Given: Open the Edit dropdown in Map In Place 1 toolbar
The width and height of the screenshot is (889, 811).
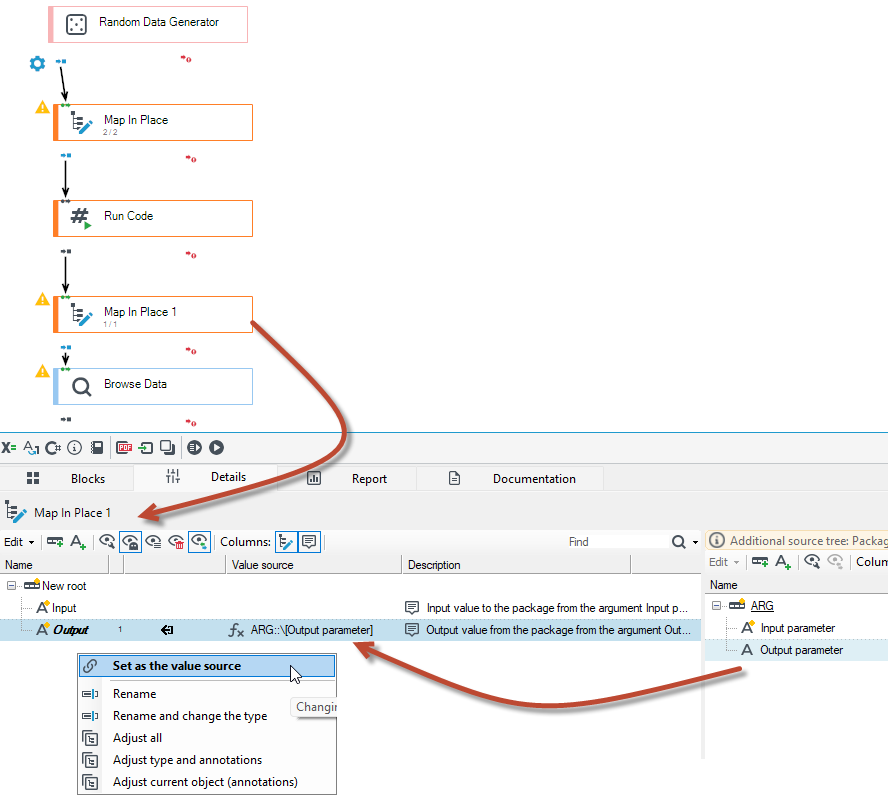Looking at the screenshot, I should pyautogui.click(x=19, y=542).
